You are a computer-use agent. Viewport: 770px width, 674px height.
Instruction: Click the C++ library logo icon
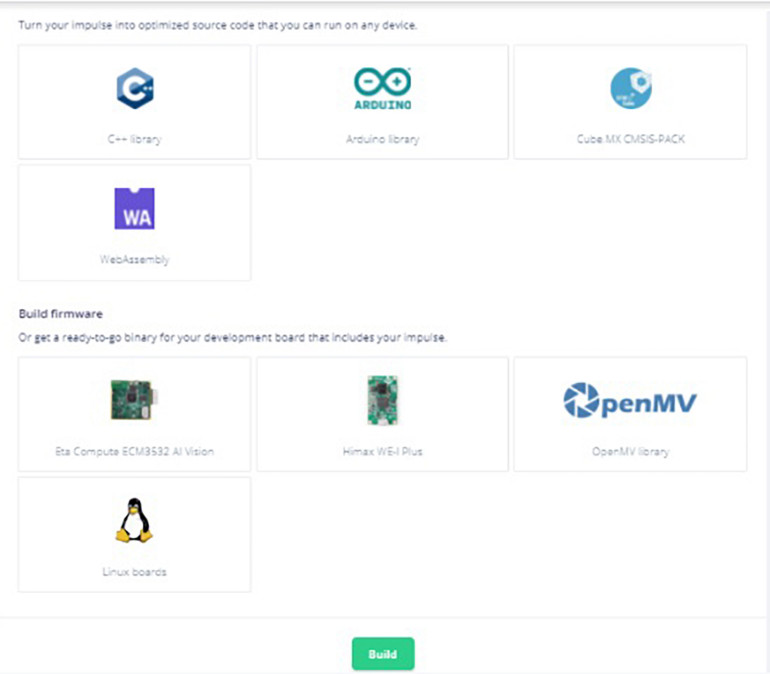click(x=134, y=88)
